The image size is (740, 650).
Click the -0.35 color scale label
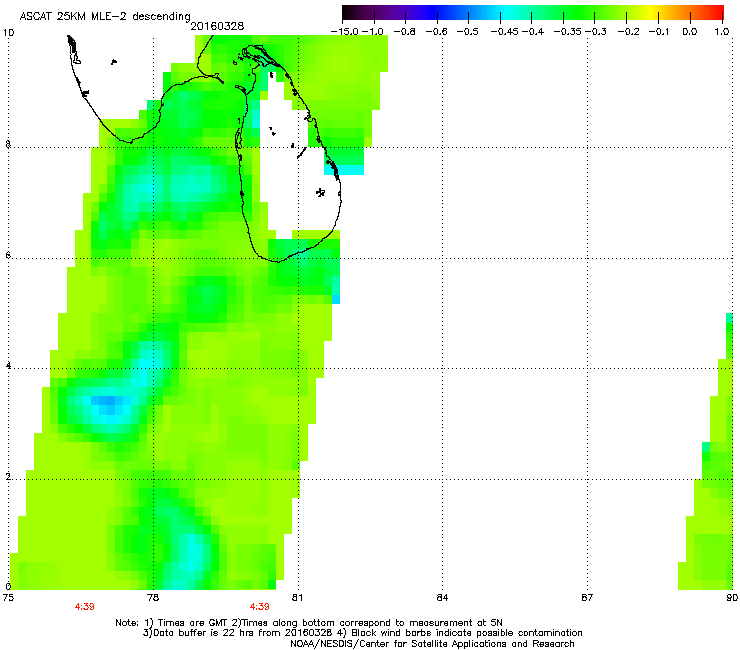point(568,32)
